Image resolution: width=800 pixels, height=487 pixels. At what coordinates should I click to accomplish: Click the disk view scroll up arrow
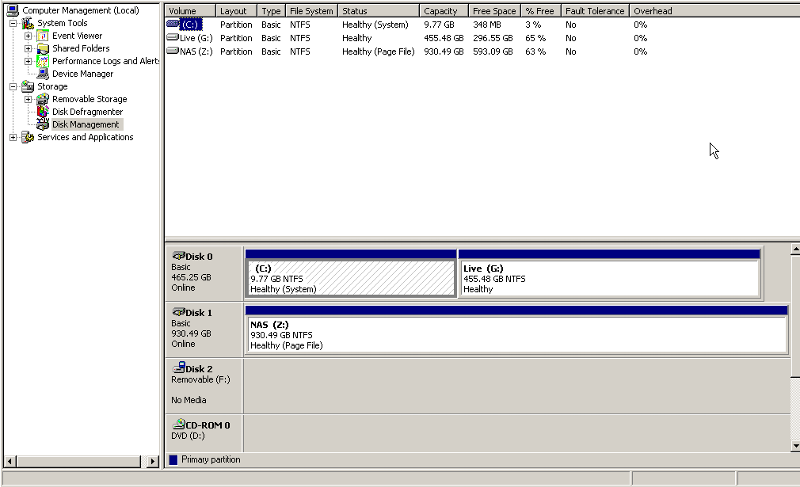click(x=795, y=249)
